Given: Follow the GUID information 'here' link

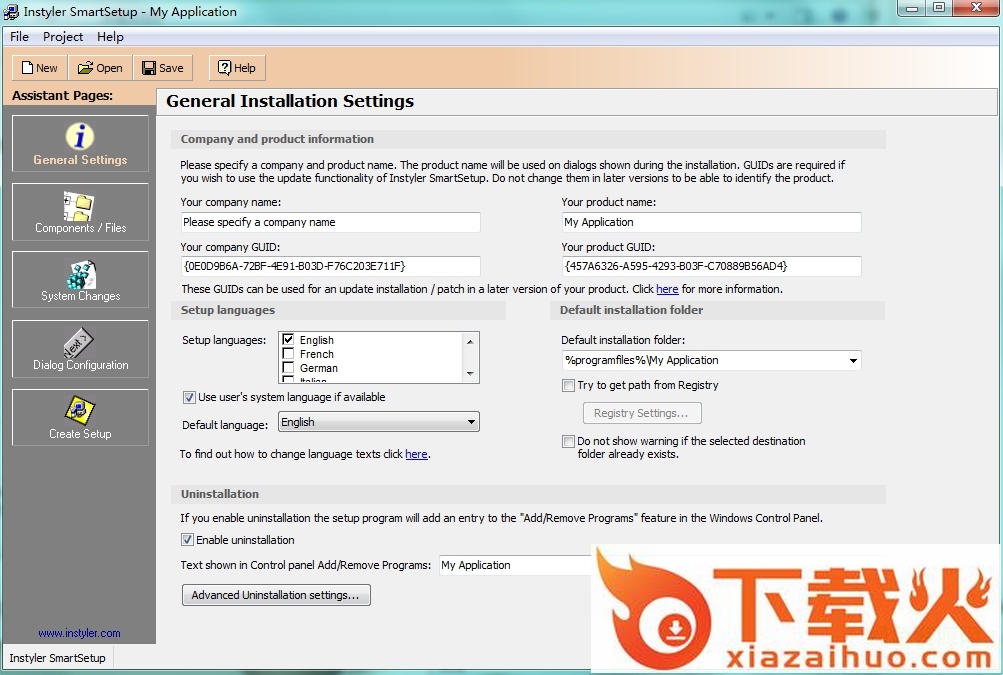Looking at the screenshot, I should (x=667, y=289).
